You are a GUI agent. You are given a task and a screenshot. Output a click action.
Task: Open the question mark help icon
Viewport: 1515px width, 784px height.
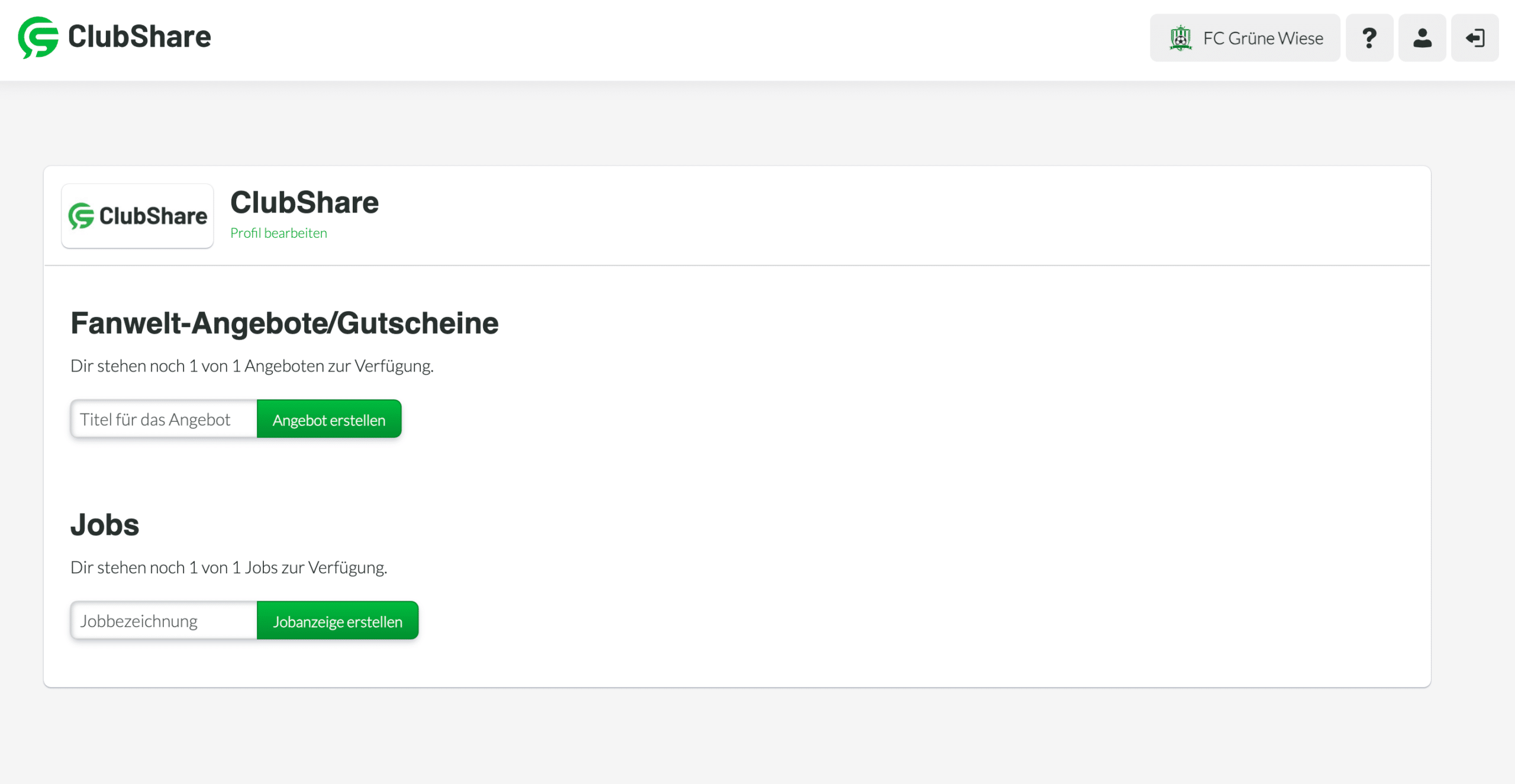(1369, 38)
